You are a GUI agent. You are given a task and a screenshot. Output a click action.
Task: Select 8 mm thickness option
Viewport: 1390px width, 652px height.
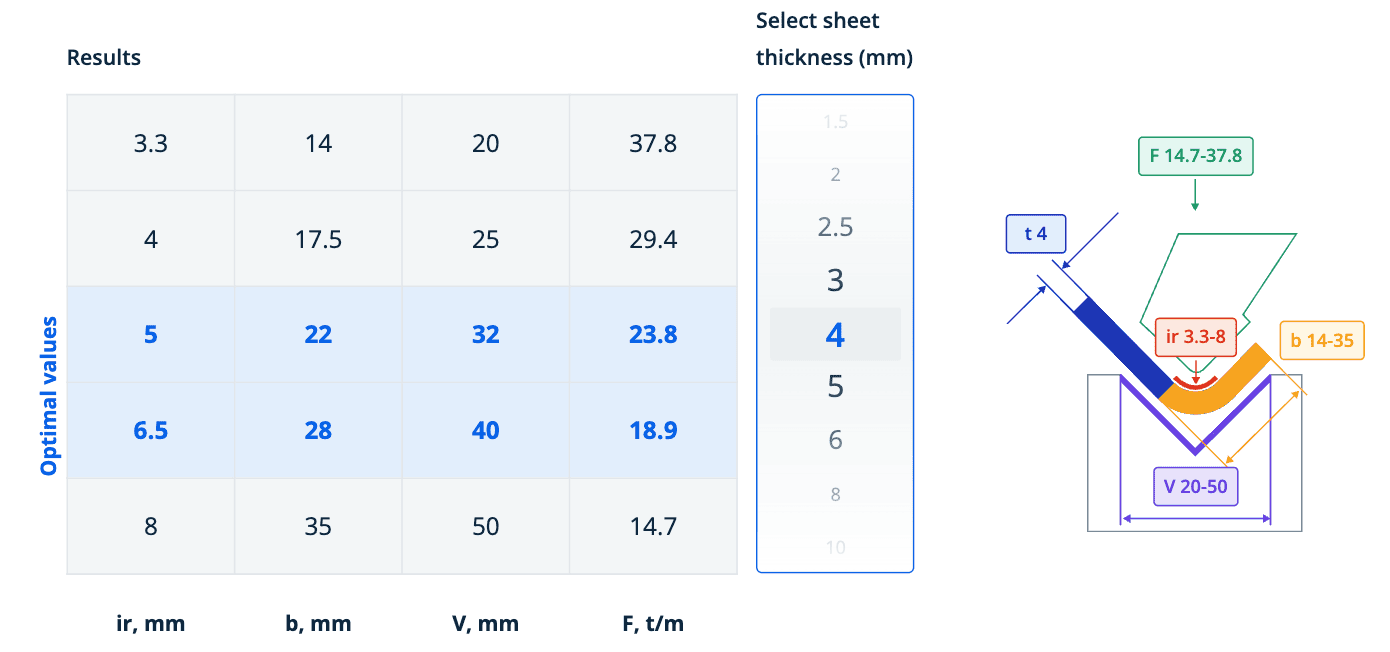pyautogui.click(x=835, y=494)
